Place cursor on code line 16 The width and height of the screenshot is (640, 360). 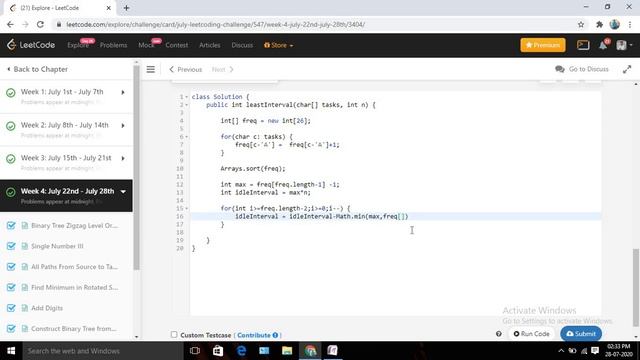[x=396, y=216]
